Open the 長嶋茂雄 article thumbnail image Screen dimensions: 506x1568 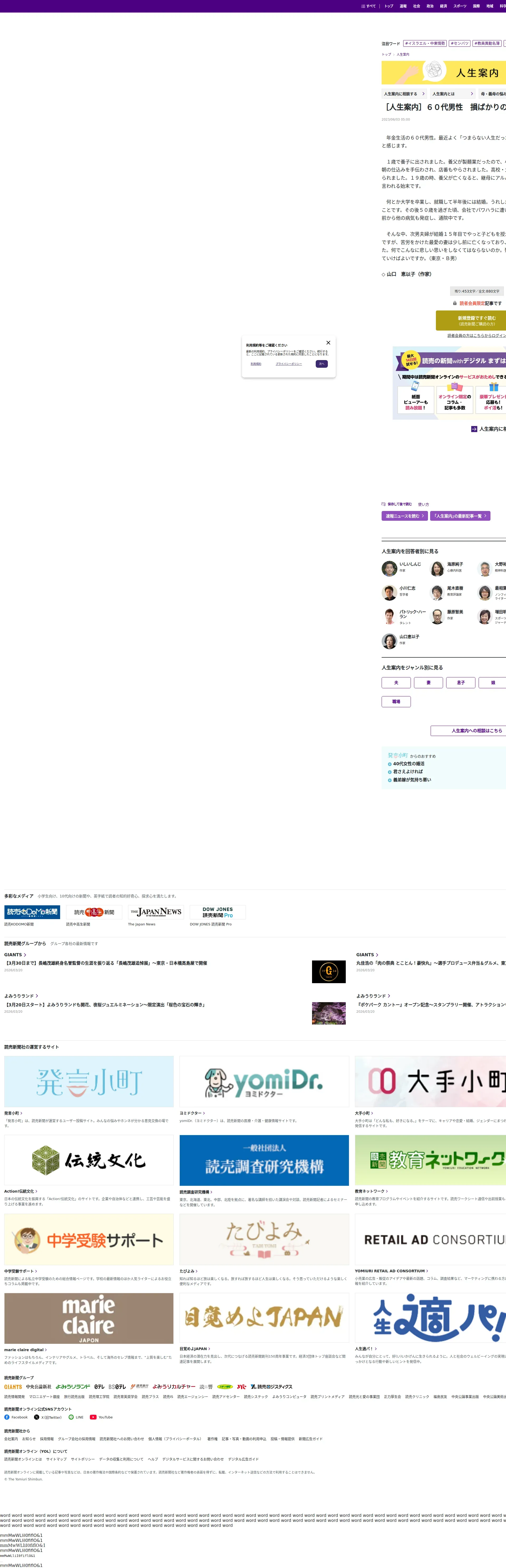[x=328, y=972]
